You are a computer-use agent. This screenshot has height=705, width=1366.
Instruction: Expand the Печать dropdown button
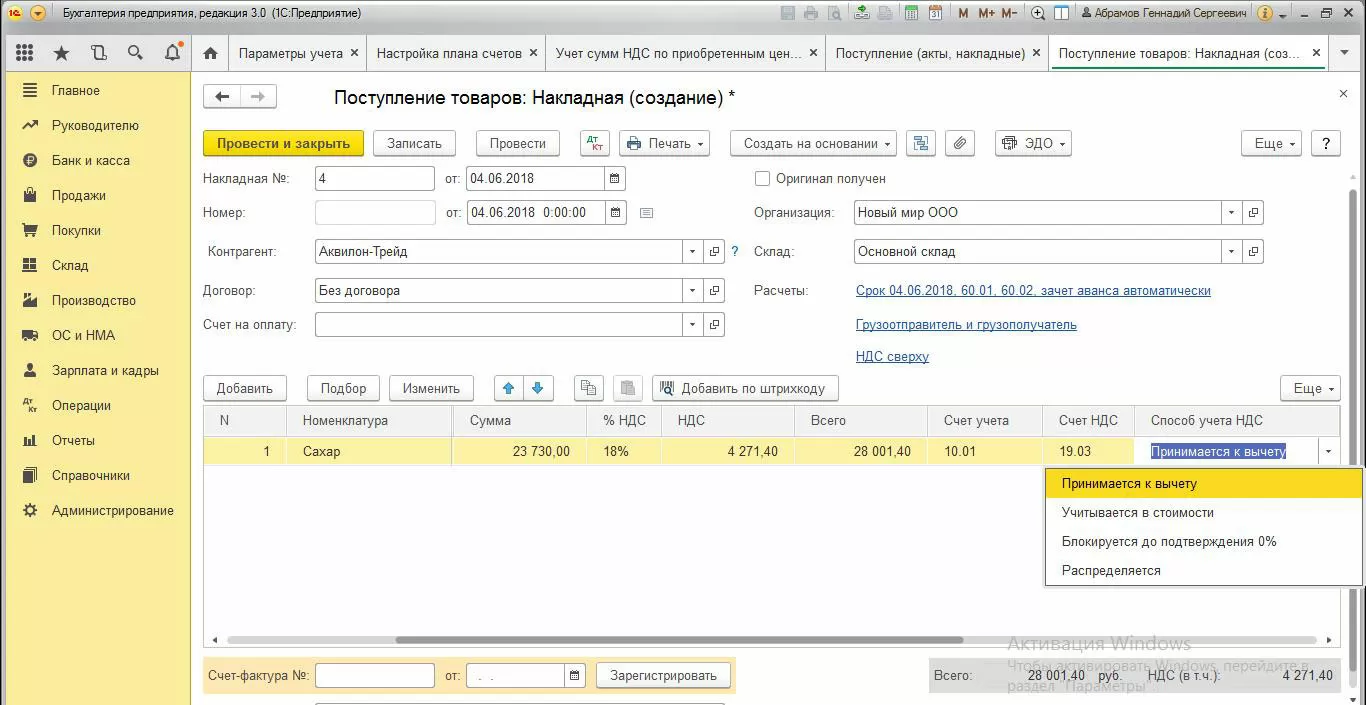pyautogui.click(x=664, y=143)
